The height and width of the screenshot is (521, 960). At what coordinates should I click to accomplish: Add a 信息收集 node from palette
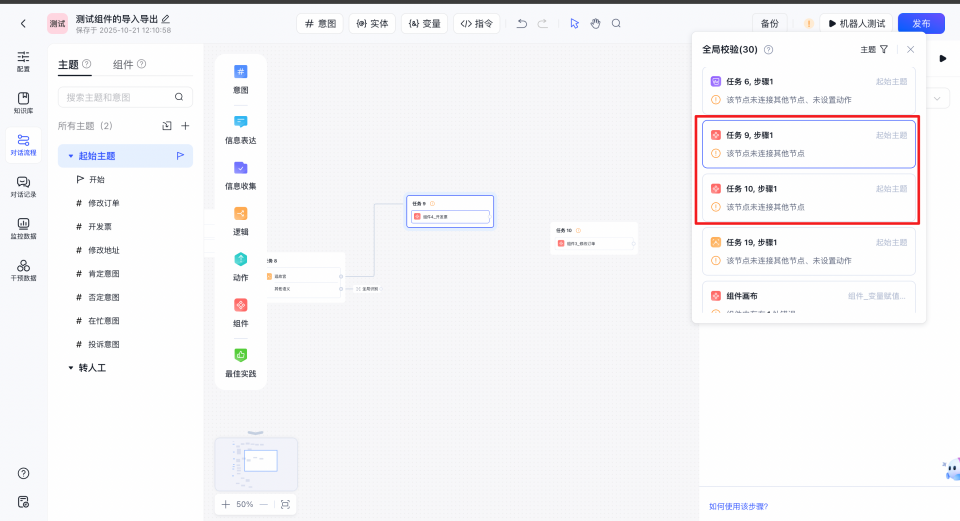tap(240, 174)
